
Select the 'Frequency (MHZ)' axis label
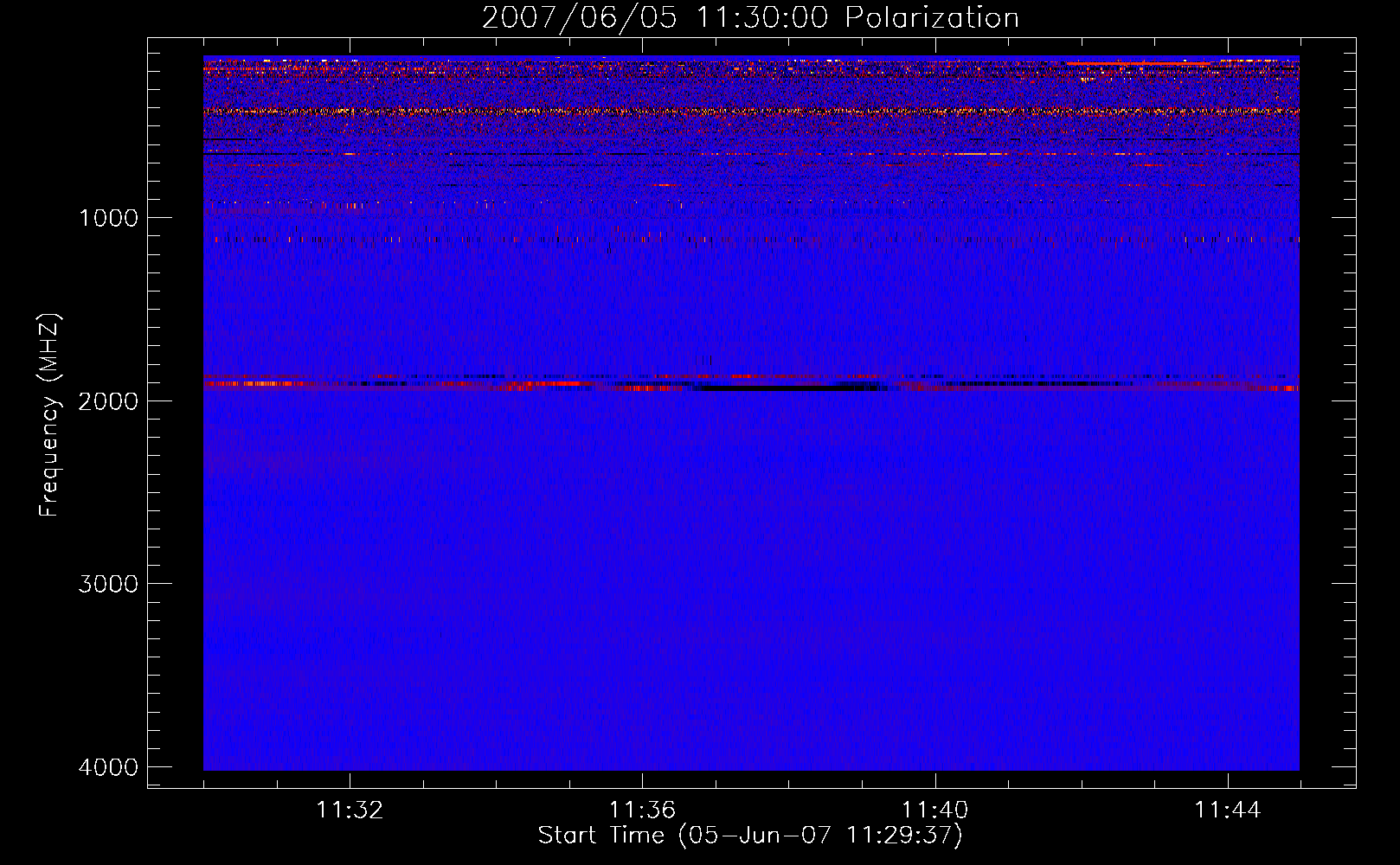click(49, 415)
